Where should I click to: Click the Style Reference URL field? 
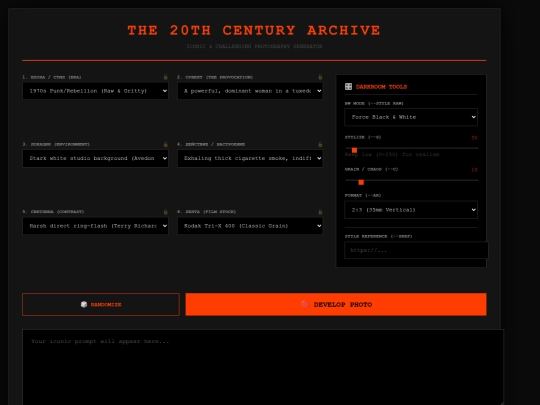tap(416, 250)
